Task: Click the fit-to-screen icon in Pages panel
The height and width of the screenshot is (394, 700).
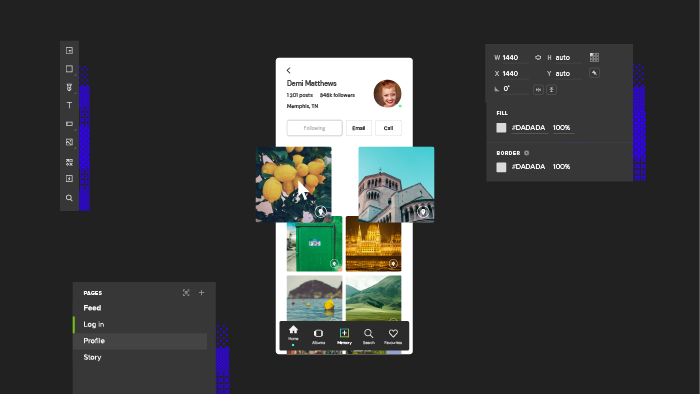Action: click(x=186, y=293)
